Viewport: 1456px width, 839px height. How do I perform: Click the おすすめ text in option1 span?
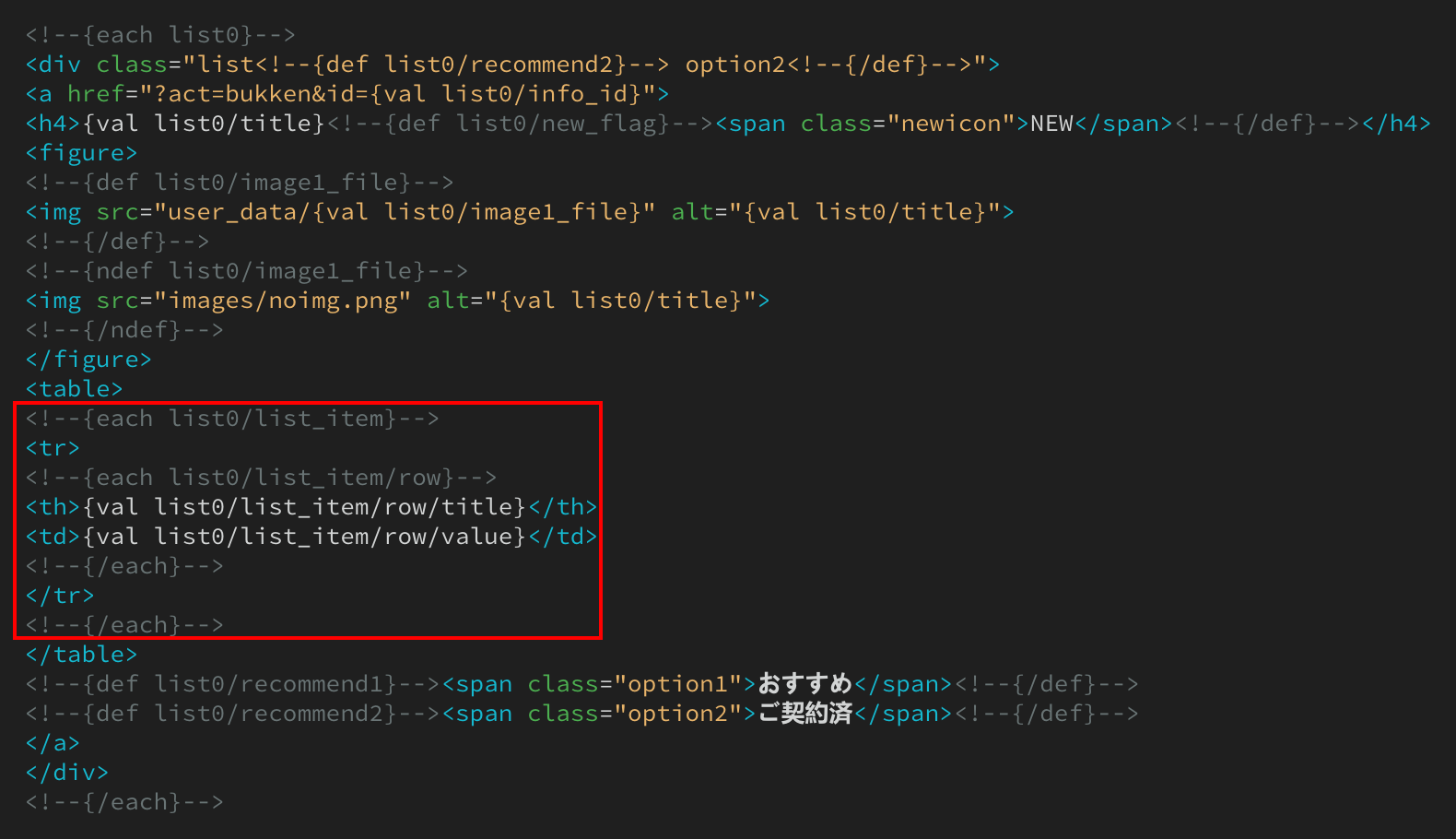804,684
